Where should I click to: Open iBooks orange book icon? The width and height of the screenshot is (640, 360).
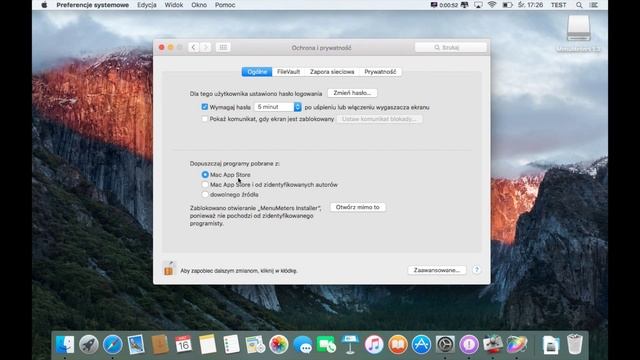coord(398,344)
